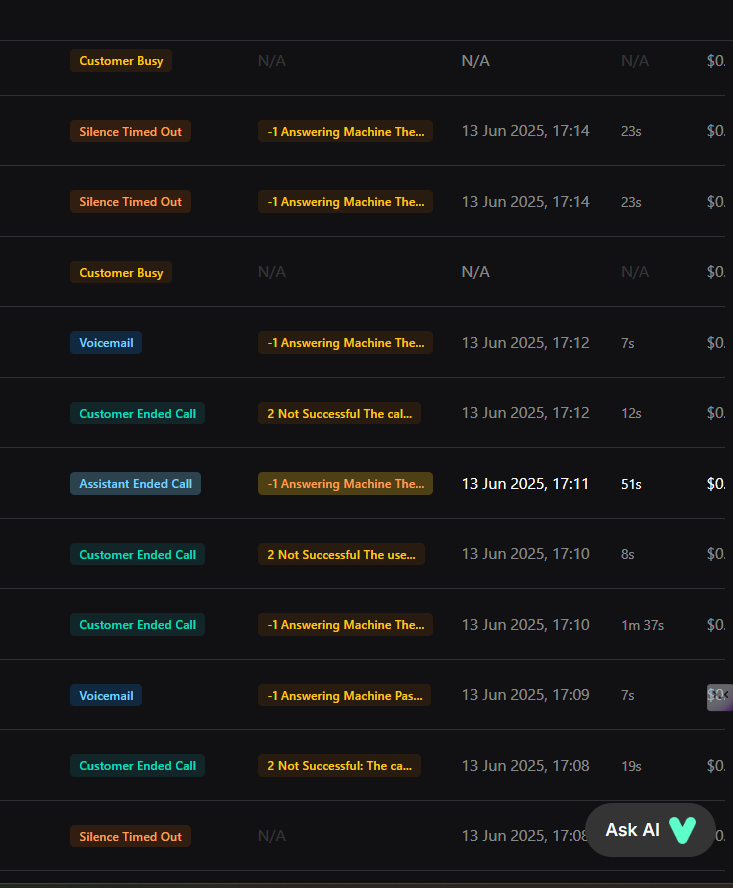Click the Assistant Ended Call badge
The width and height of the screenshot is (733, 888).
[x=135, y=484]
